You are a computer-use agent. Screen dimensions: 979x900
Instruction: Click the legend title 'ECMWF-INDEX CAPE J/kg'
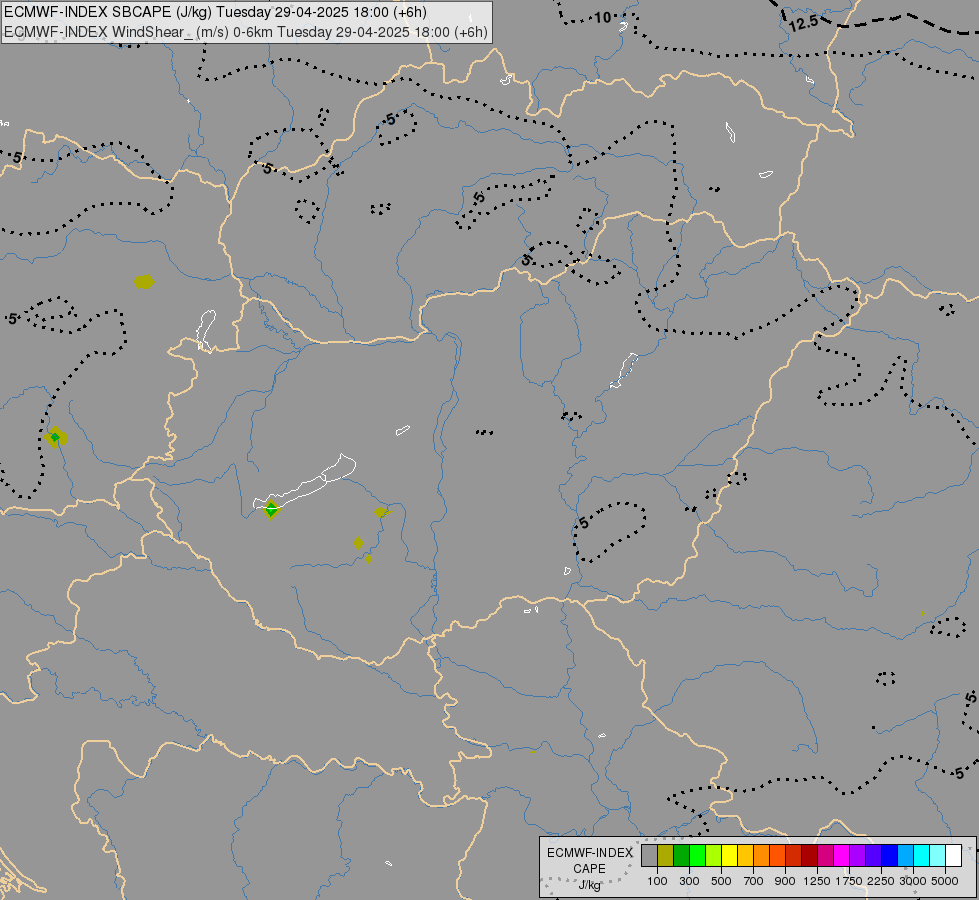(589, 868)
